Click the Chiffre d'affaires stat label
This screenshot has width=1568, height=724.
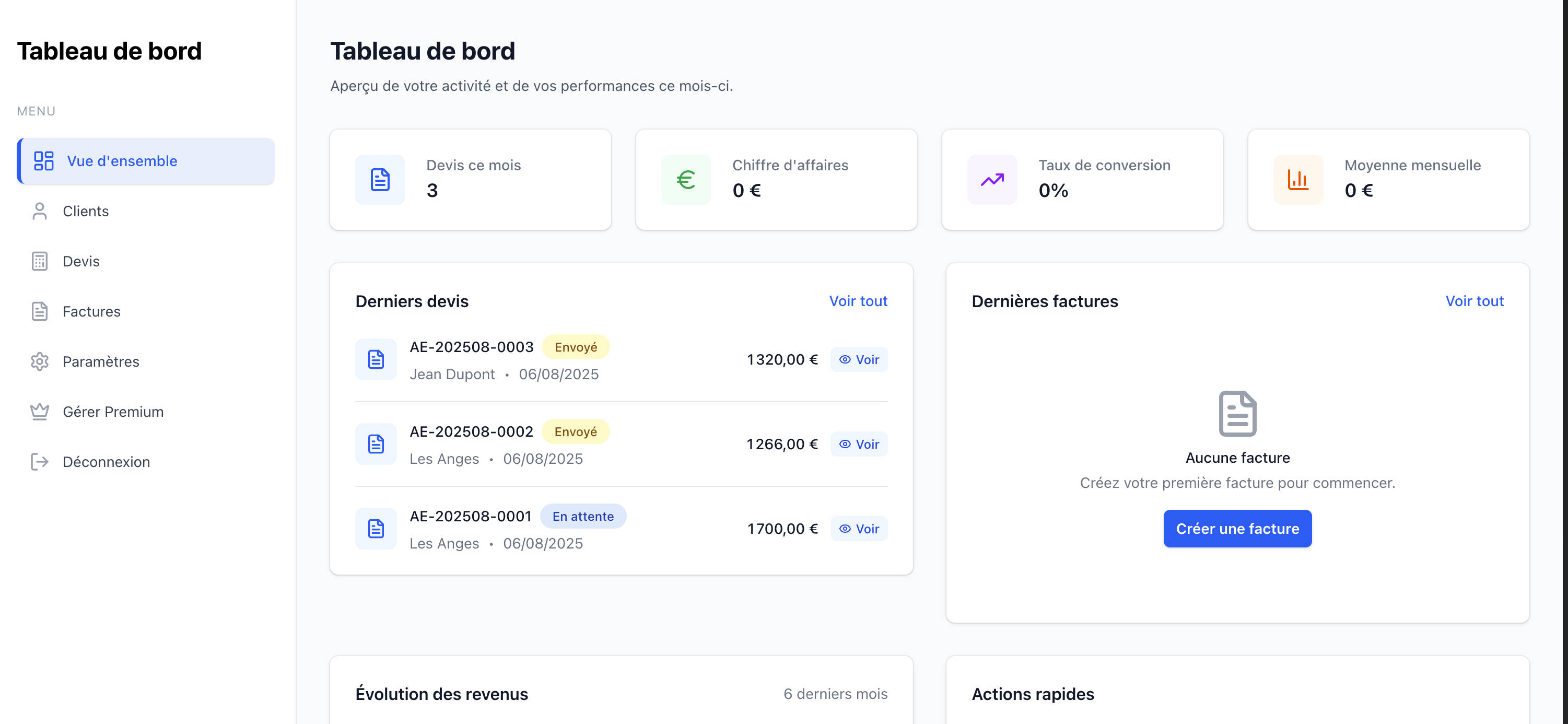click(x=790, y=165)
